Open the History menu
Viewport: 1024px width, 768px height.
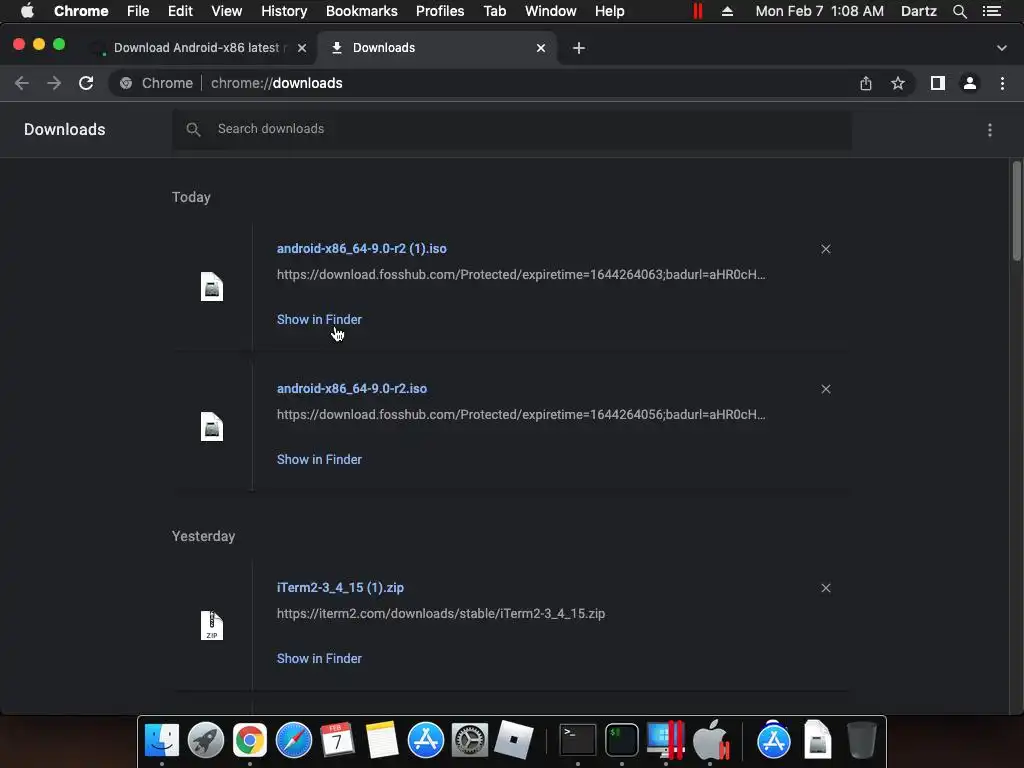pos(284,11)
